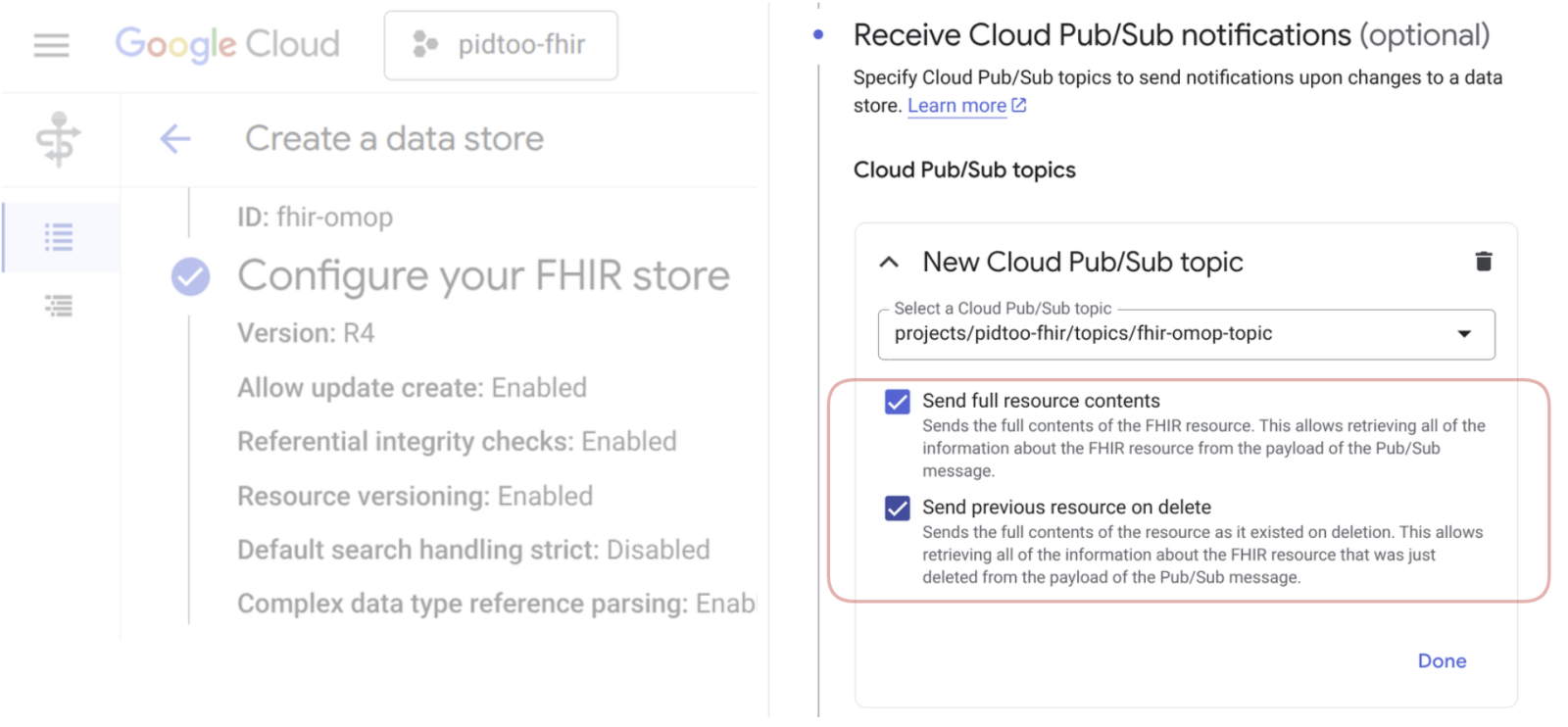Select the Configure your FHIR store step
Viewport: 1568px width, 727px height.
tap(483, 276)
